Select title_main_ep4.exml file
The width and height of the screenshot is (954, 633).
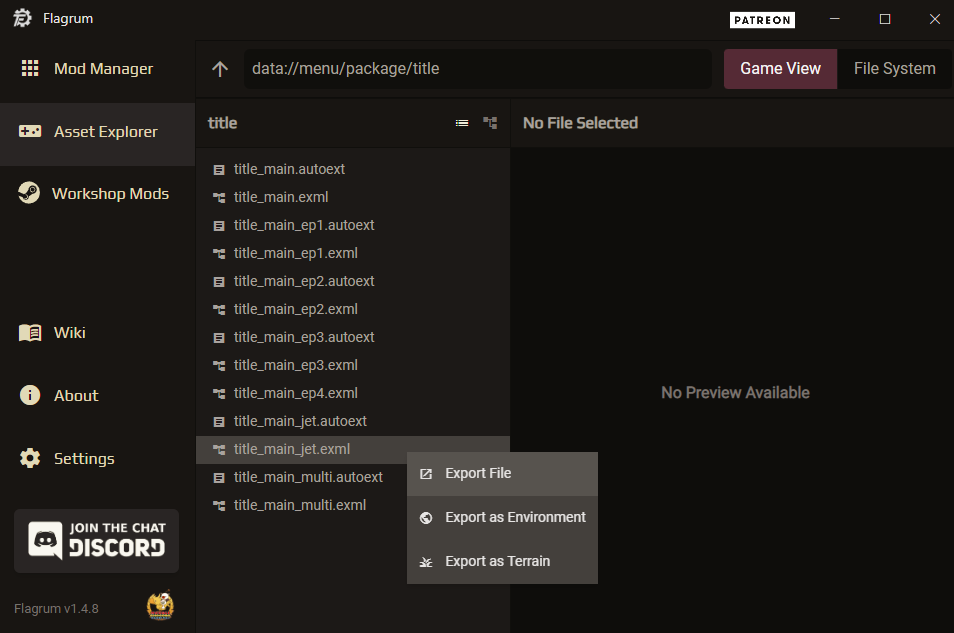(x=353, y=393)
